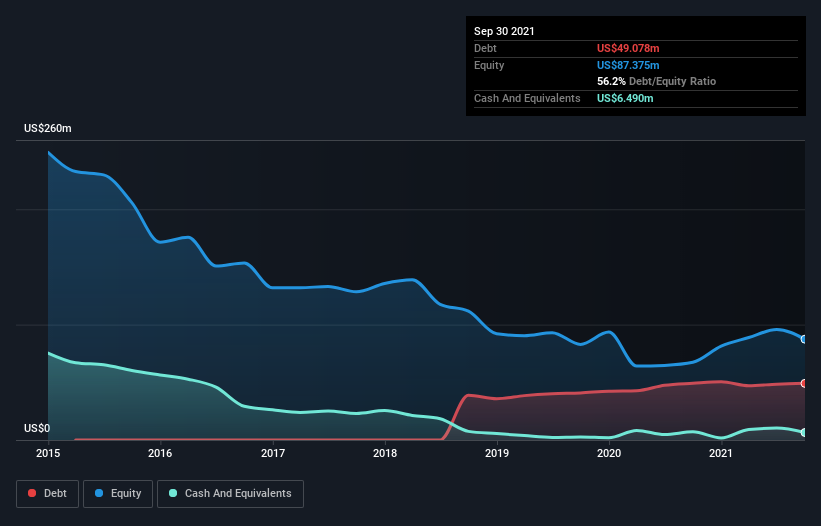Click the US$6.490m cash value
Viewport: 821px width, 526px height.
click(625, 98)
